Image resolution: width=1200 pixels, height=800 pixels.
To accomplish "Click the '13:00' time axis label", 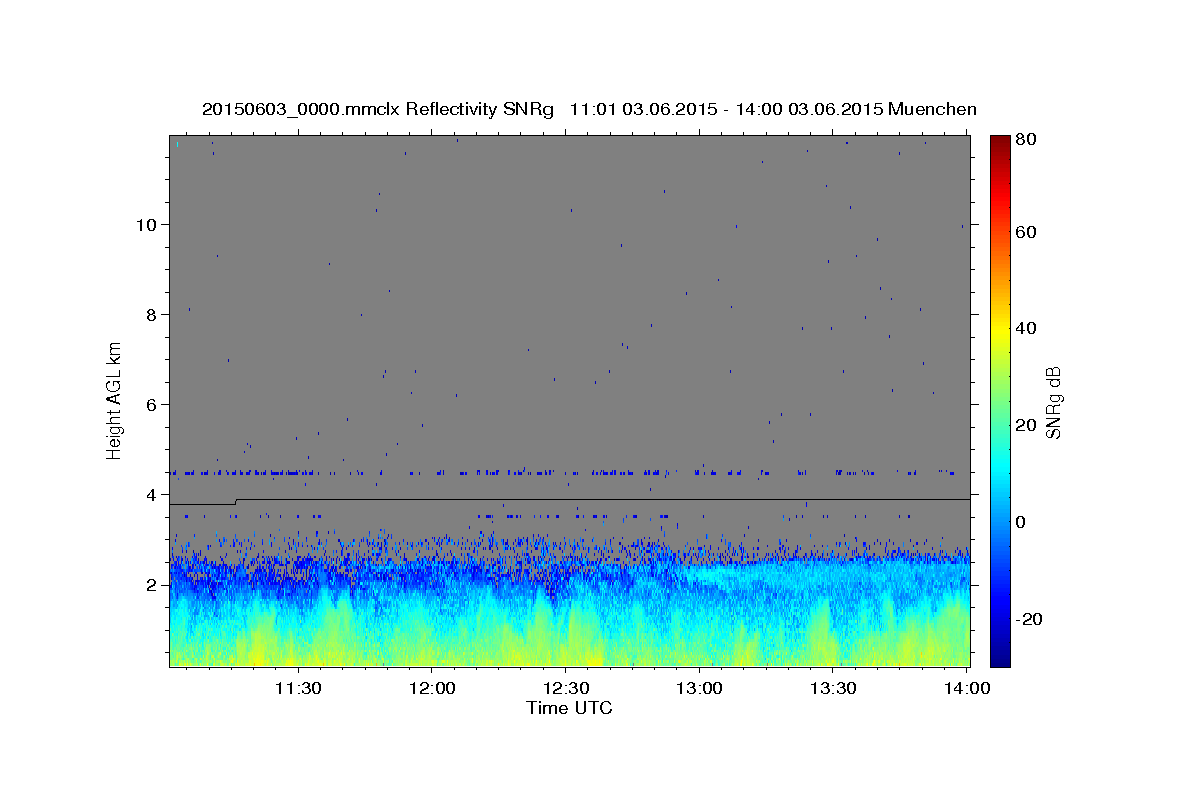I will [x=699, y=689].
